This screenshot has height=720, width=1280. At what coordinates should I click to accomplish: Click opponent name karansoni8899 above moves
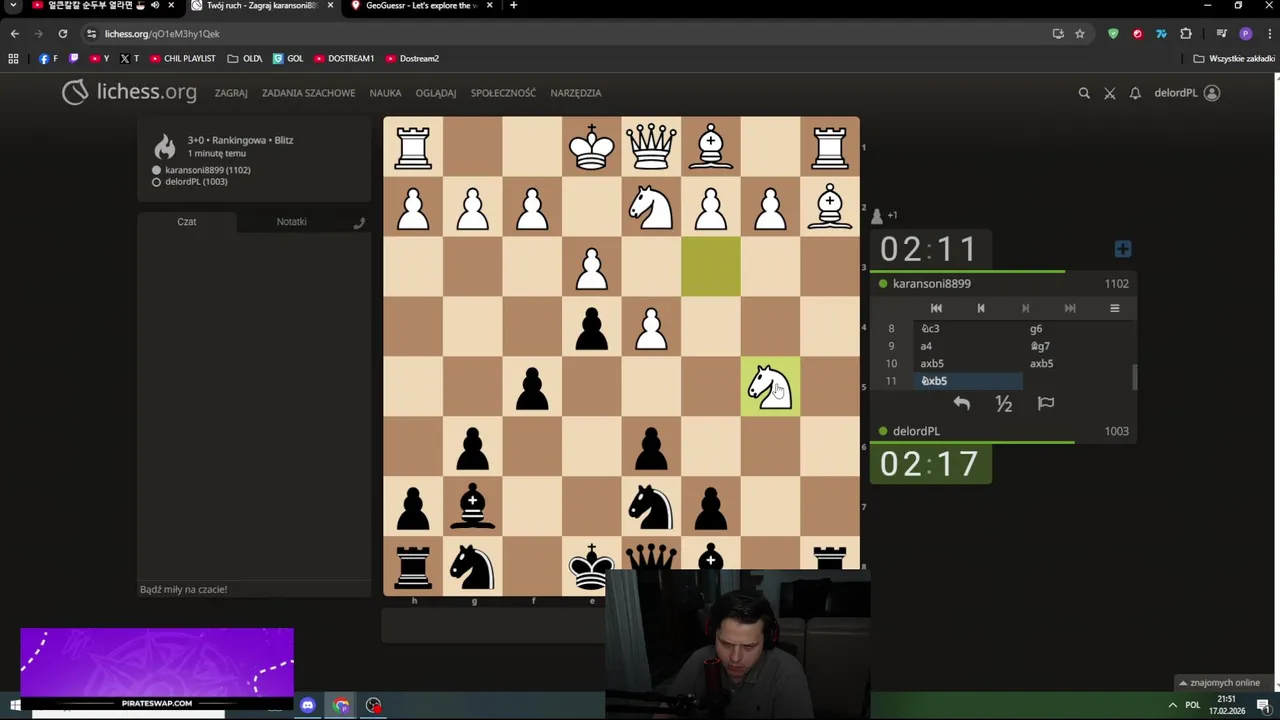point(932,284)
